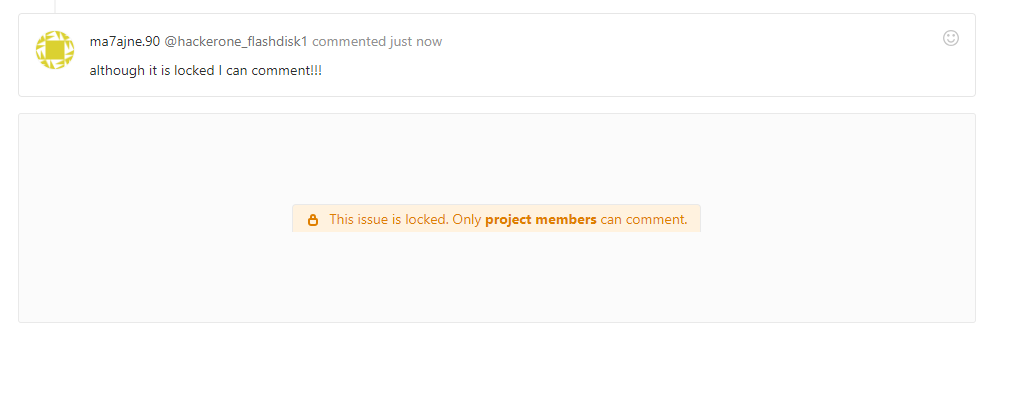
Task: Click the "This issue is locked." sentence
Action: [388, 219]
